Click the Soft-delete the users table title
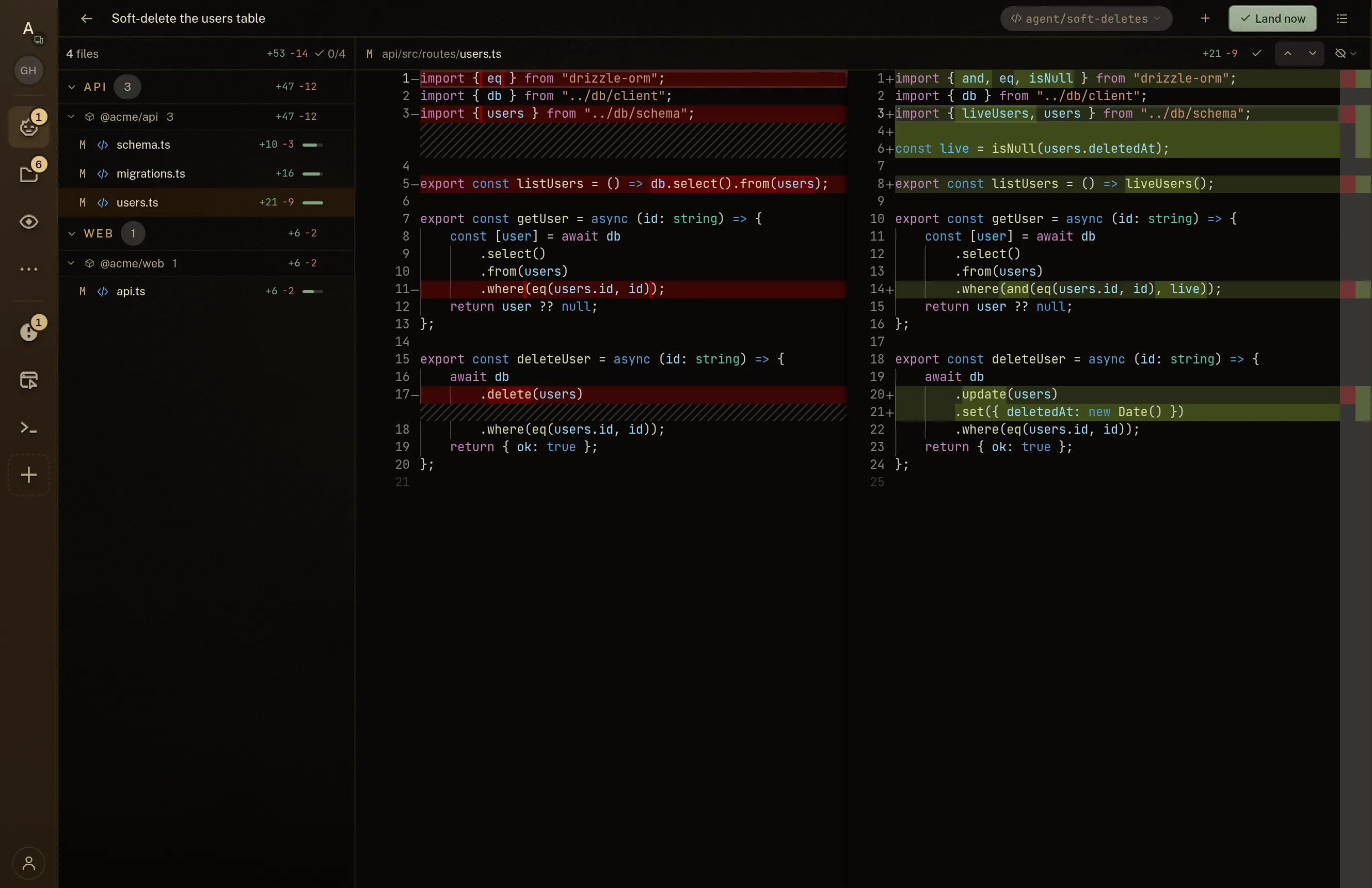Image resolution: width=1372 pixels, height=888 pixels. pos(188,19)
